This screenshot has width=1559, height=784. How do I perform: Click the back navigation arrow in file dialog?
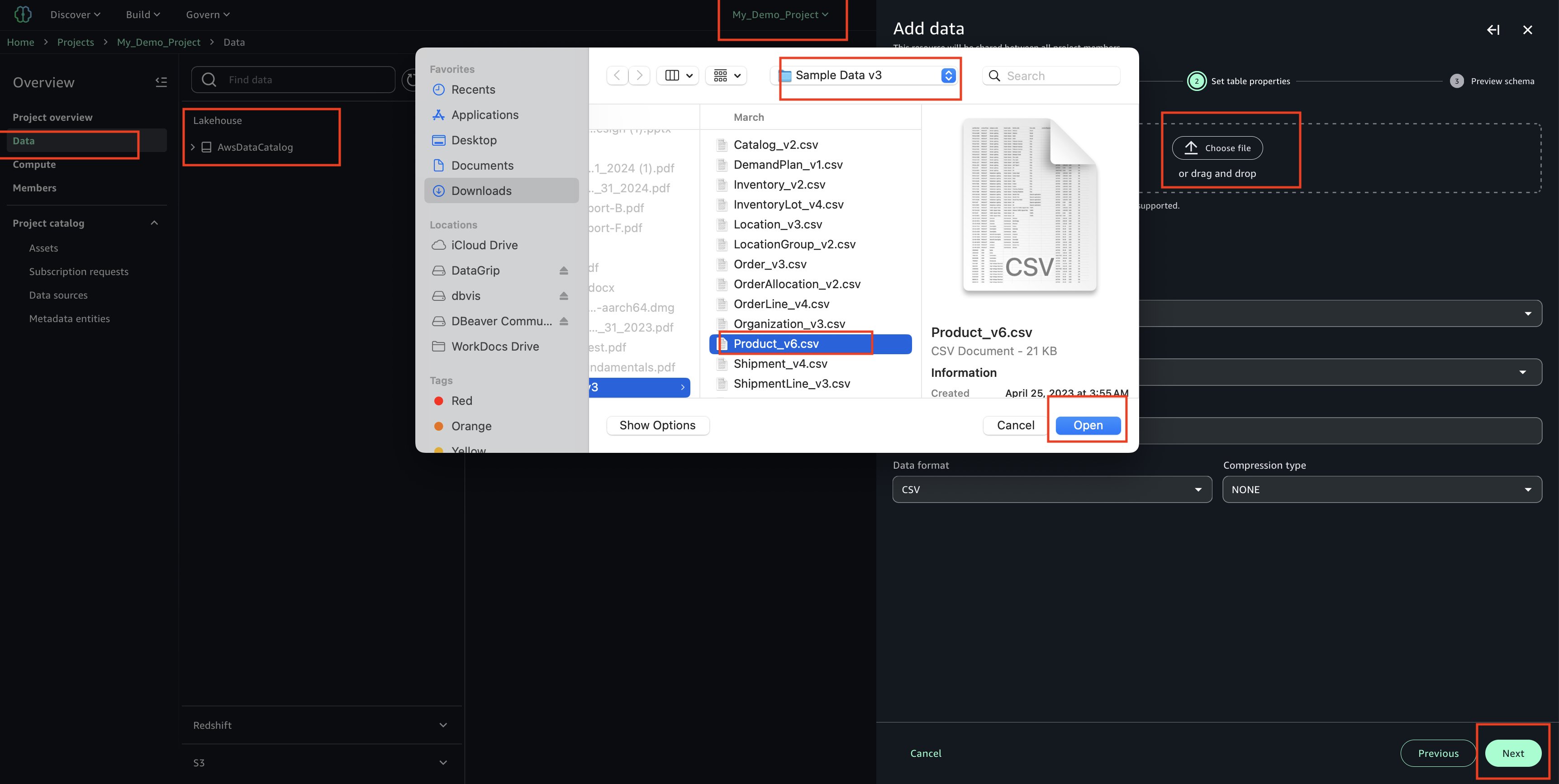click(x=617, y=76)
